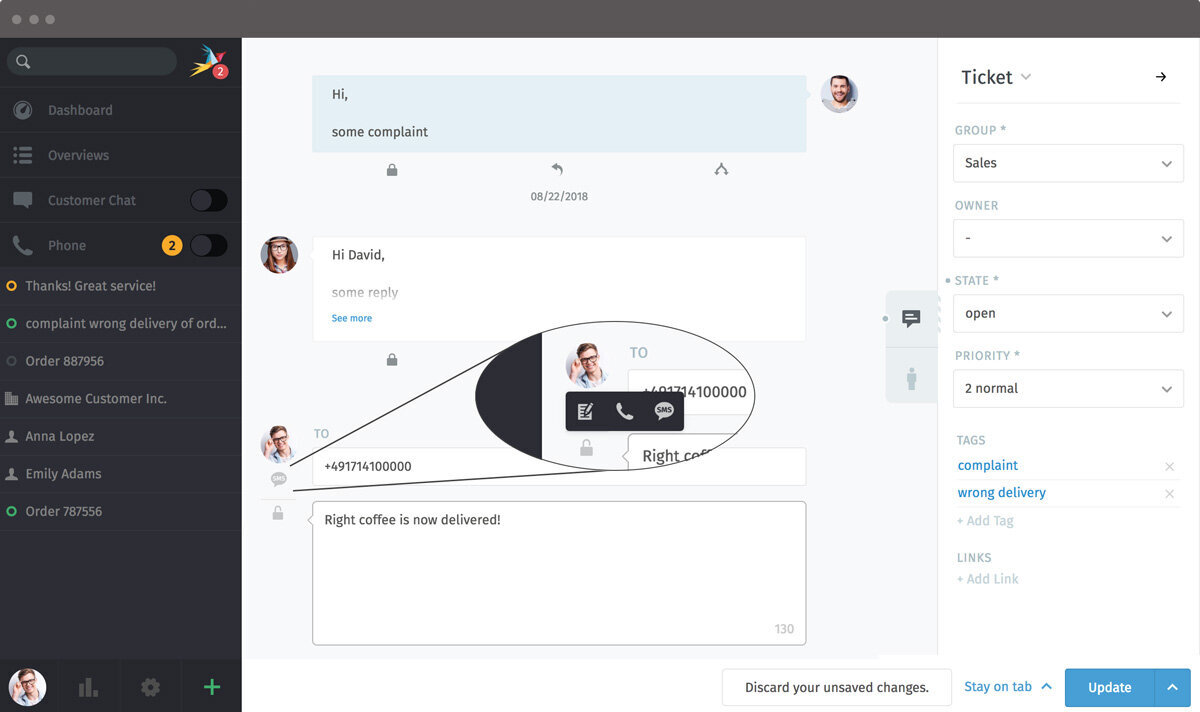Open Overviews in the left sidebar

point(78,155)
